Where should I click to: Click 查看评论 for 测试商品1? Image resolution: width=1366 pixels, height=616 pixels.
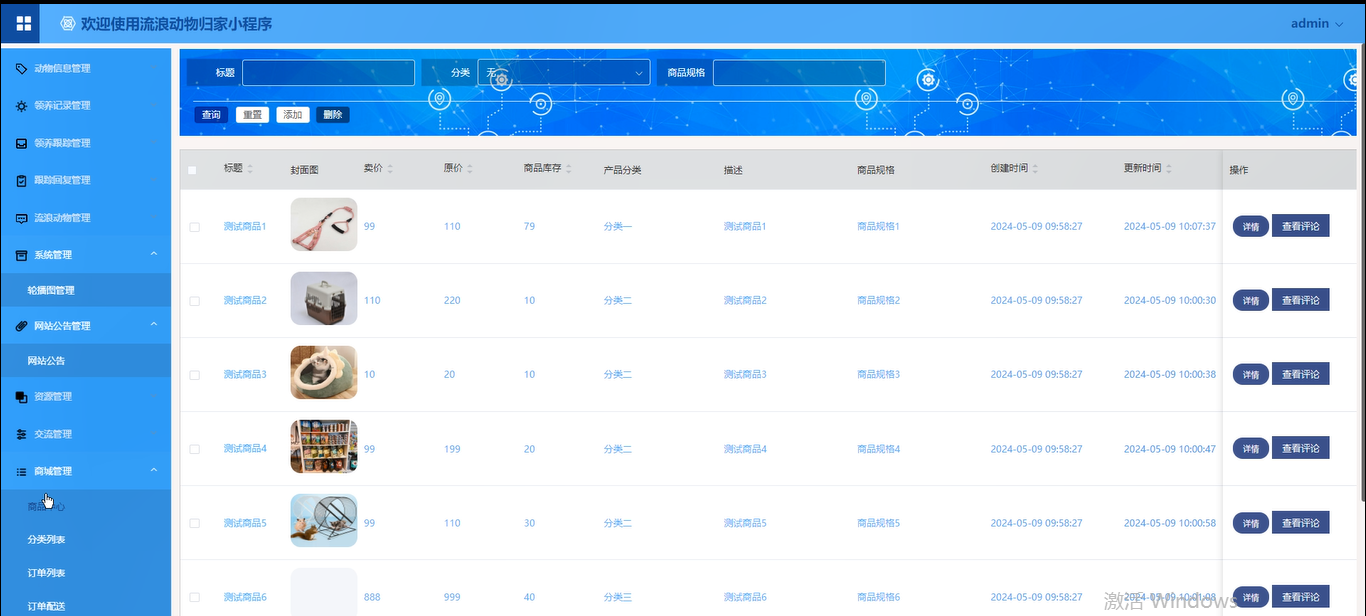(x=1300, y=227)
